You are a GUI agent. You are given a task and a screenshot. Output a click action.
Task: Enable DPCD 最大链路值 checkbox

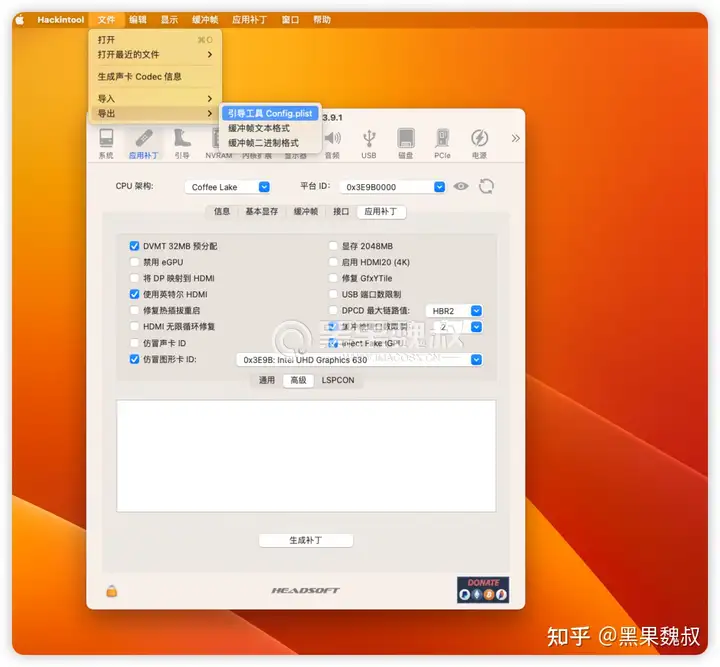click(x=333, y=310)
